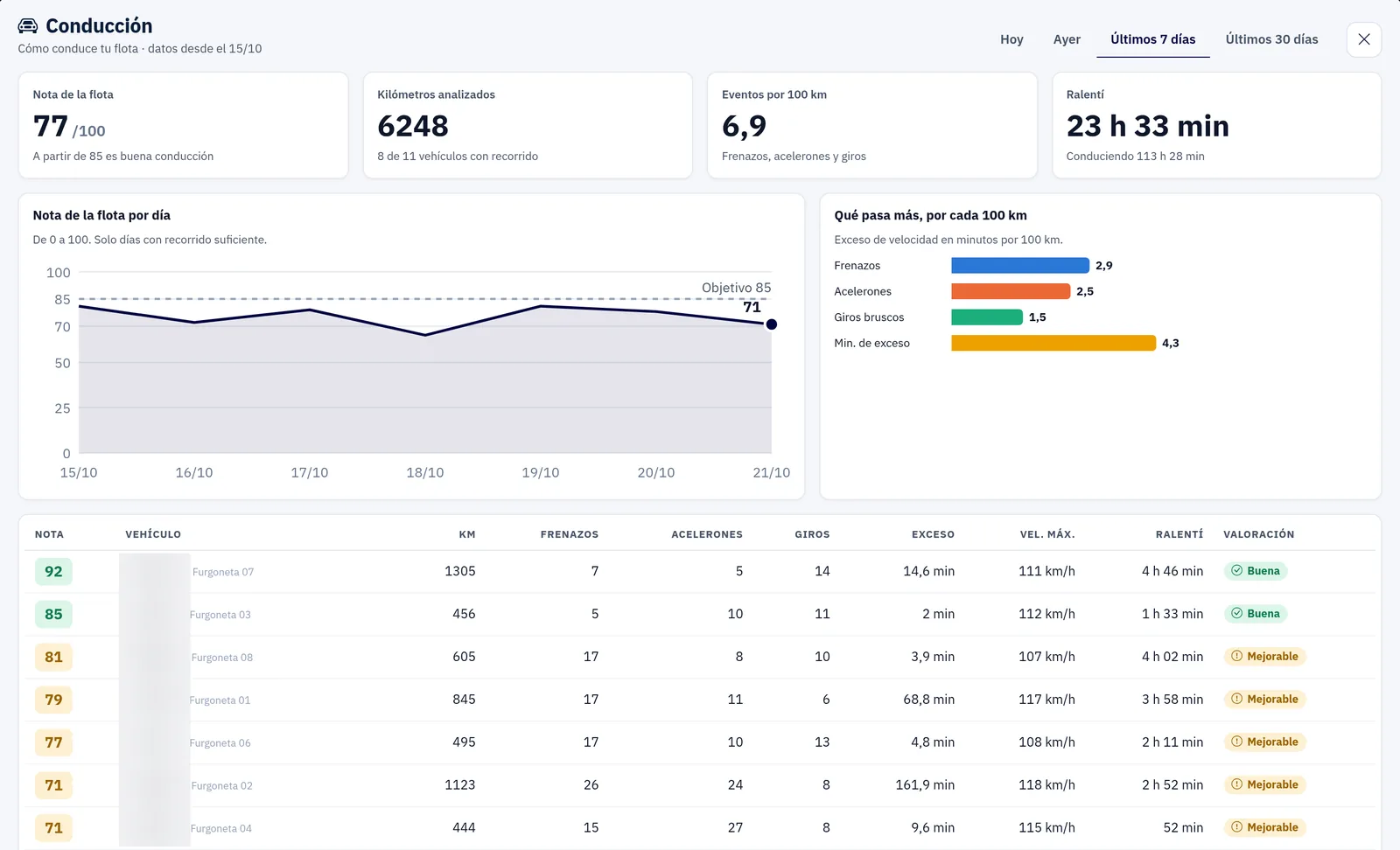Click the Ralentí summary card
The height and width of the screenshot is (850, 1400).
pos(1216,125)
